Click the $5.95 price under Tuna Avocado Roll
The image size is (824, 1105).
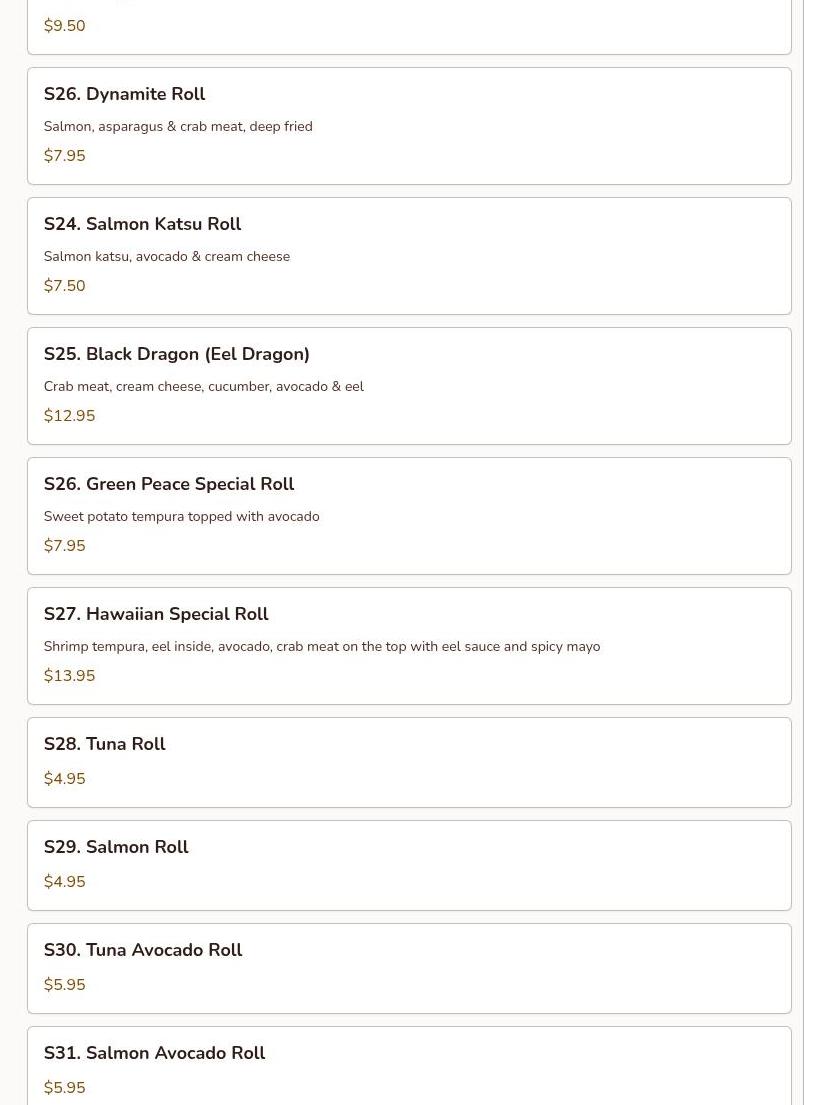tap(64, 985)
